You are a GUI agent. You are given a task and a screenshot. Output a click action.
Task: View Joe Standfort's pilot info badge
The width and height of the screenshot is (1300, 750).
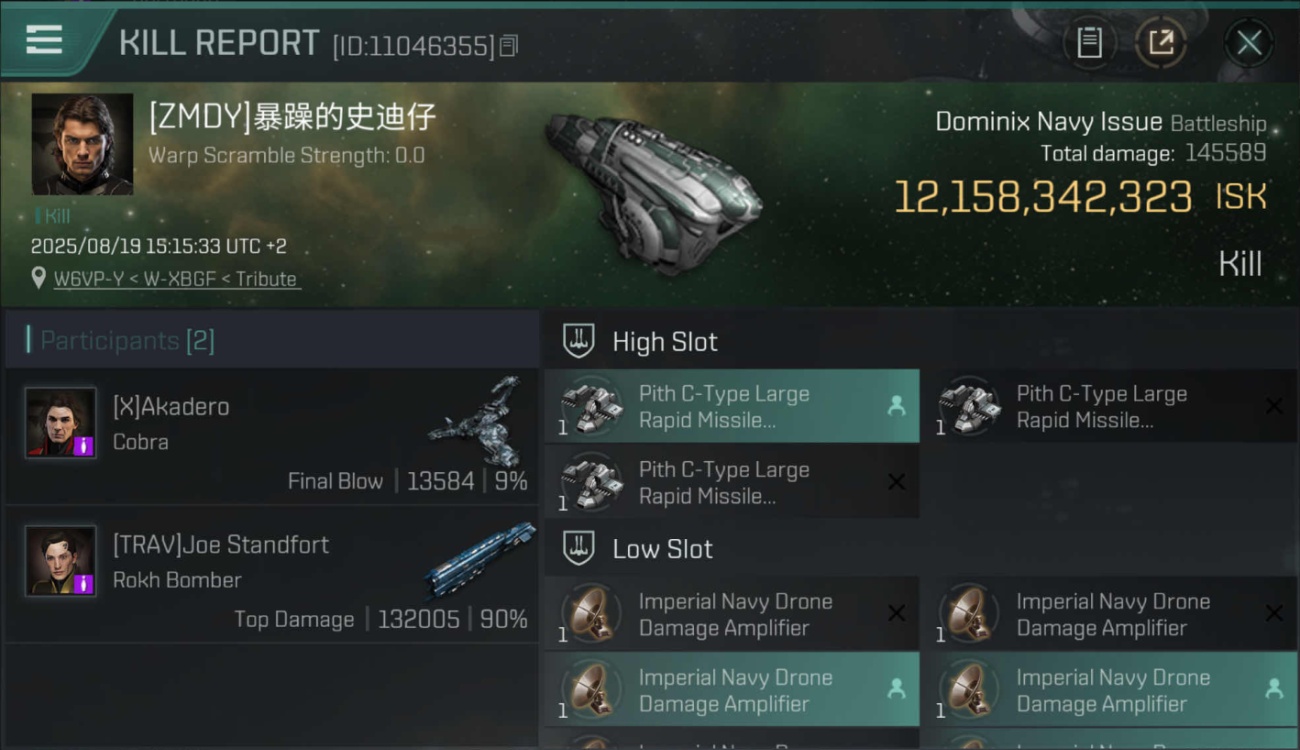click(x=84, y=584)
